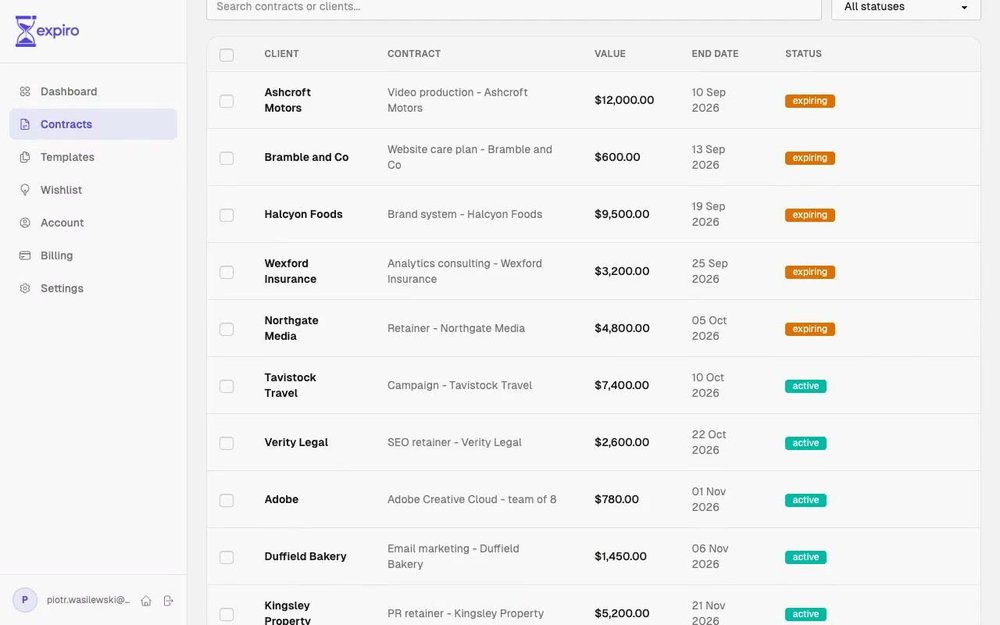Image resolution: width=1000 pixels, height=625 pixels.
Task: Click contract SEO retainer - Verity Legal
Action: click(x=454, y=443)
